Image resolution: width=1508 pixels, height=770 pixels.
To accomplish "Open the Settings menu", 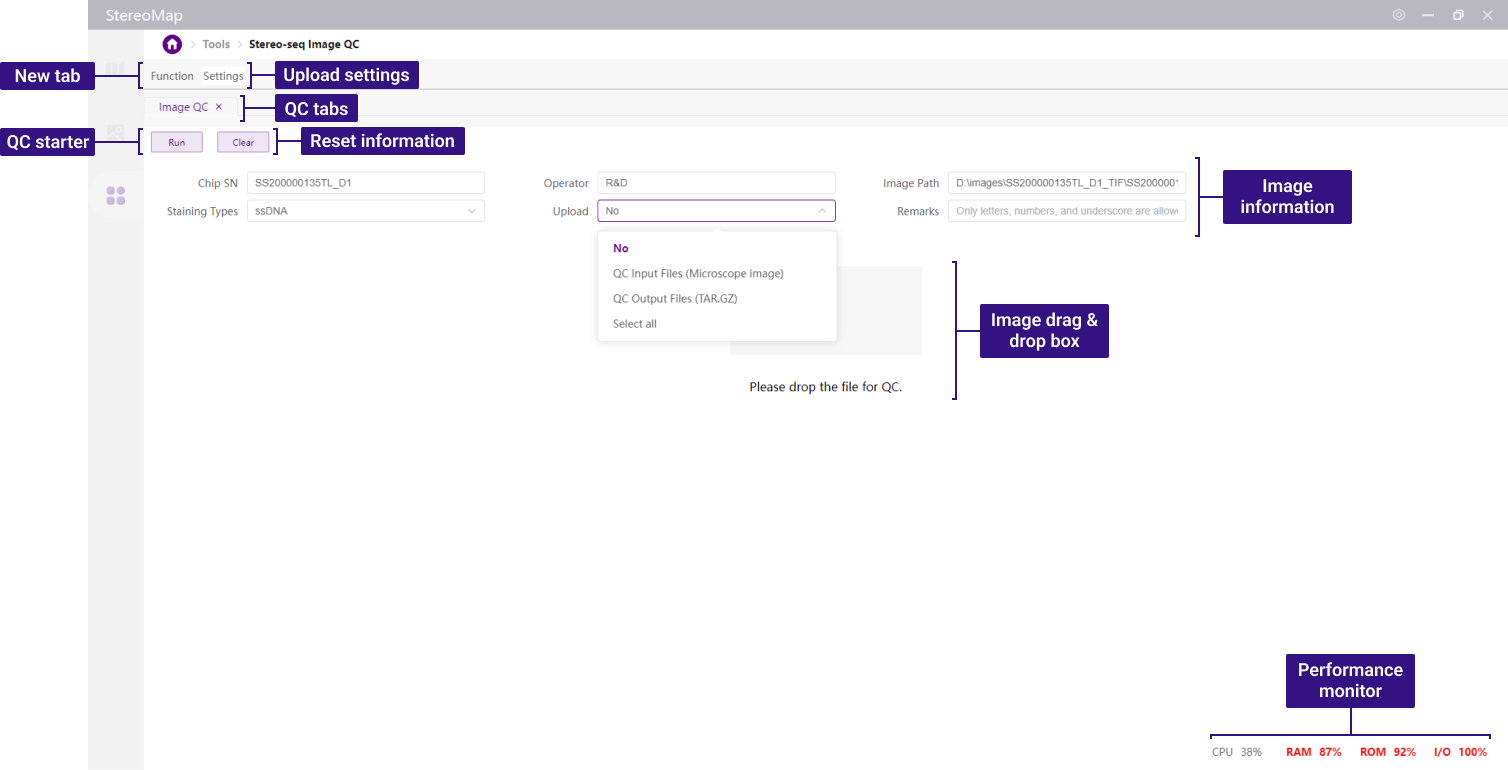I will click(x=223, y=76).
